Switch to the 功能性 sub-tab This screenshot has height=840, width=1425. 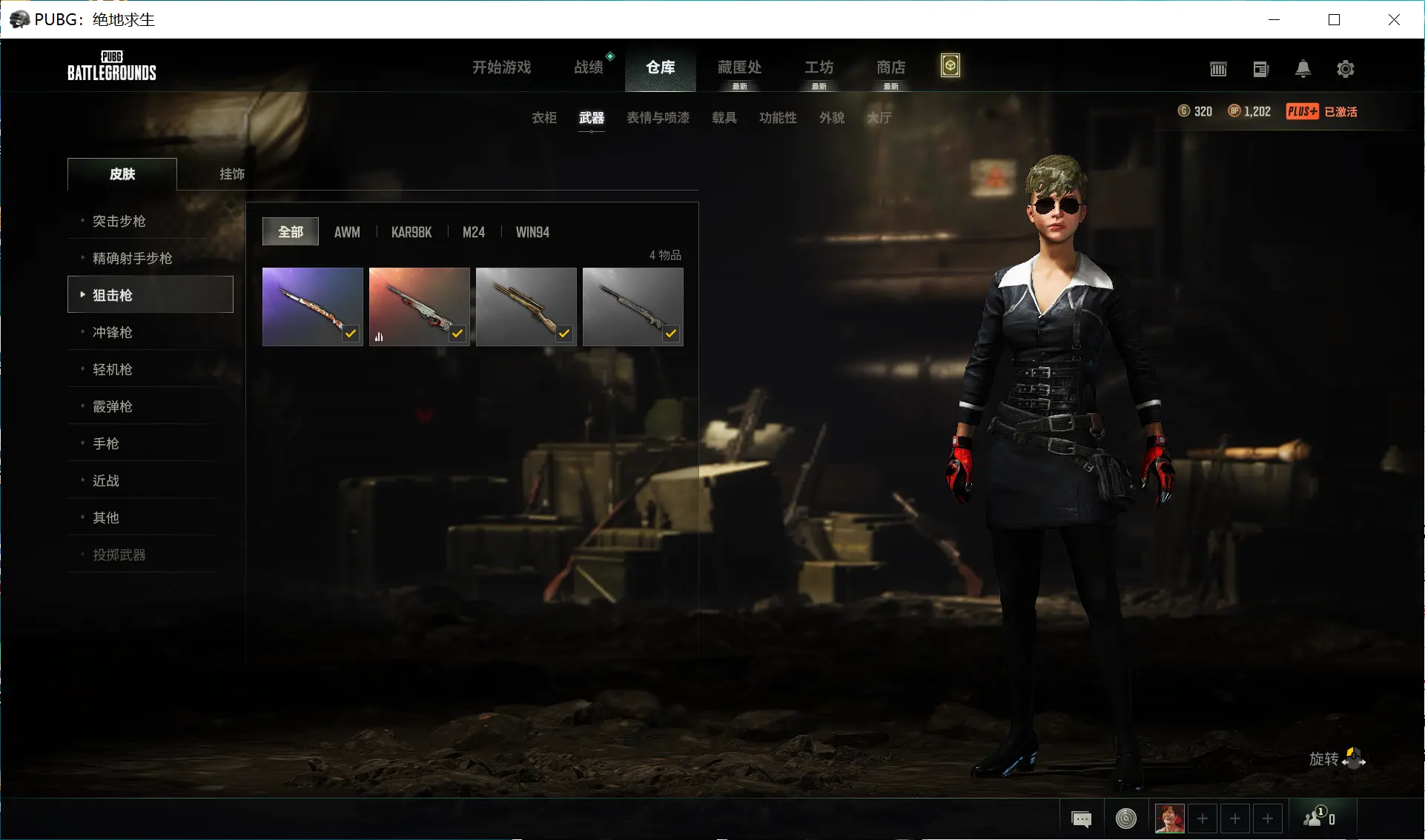[778, 118]
